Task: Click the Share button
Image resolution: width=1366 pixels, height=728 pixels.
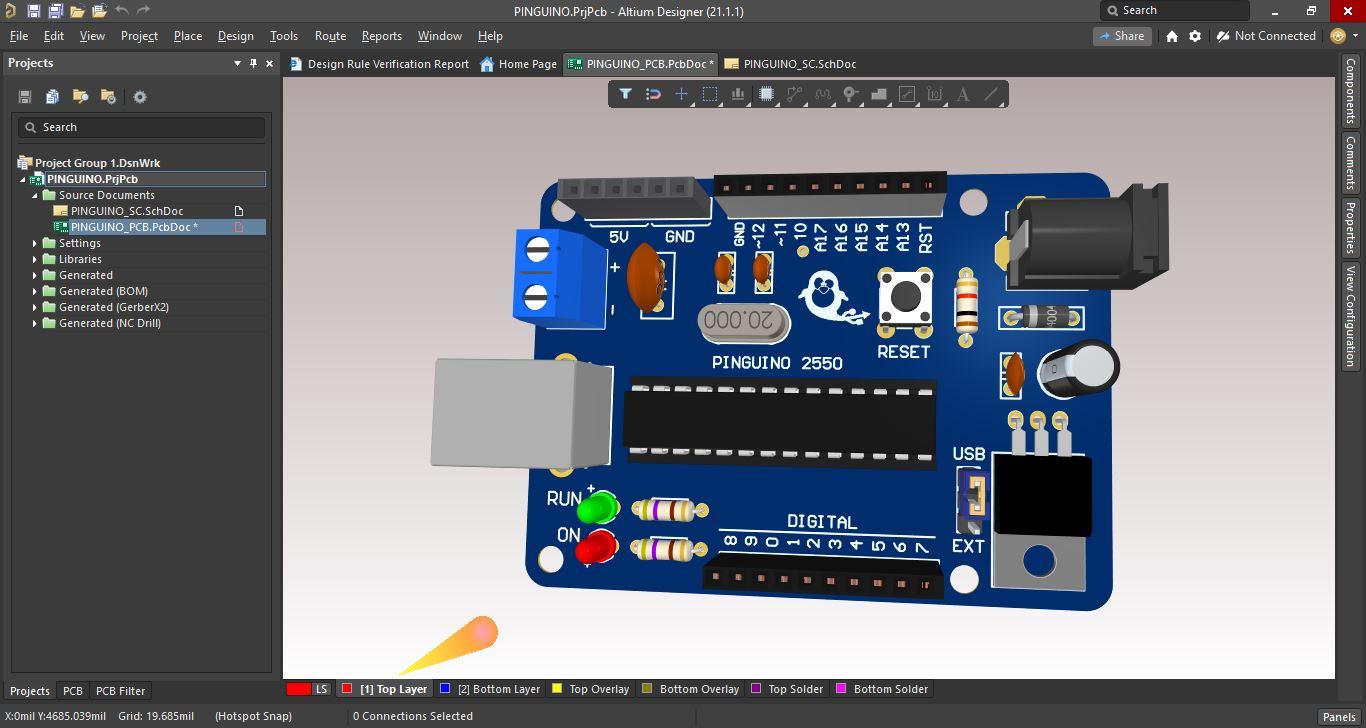Action: point(1121,36)
